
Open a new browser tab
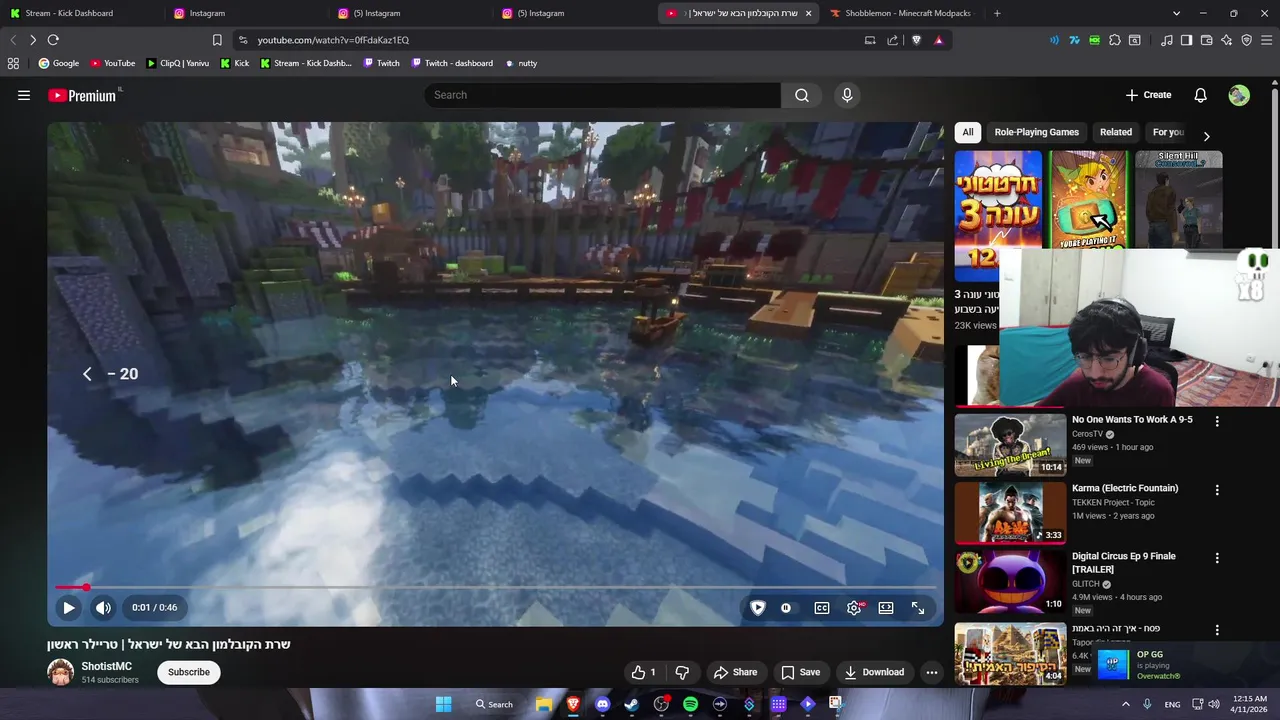pyautogui.click(x=997, y=13)
